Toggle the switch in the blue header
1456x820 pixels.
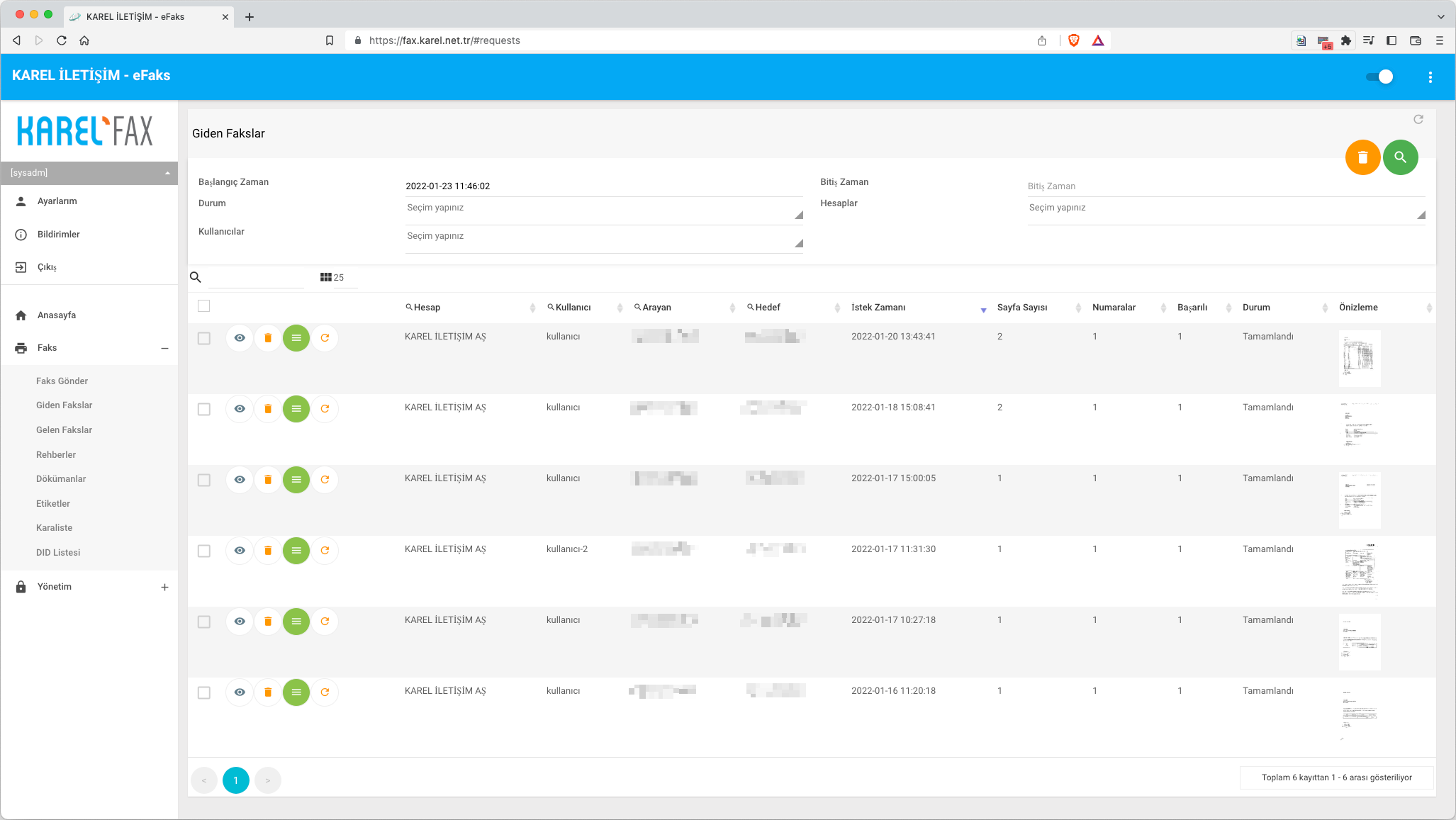point(1379,77)
